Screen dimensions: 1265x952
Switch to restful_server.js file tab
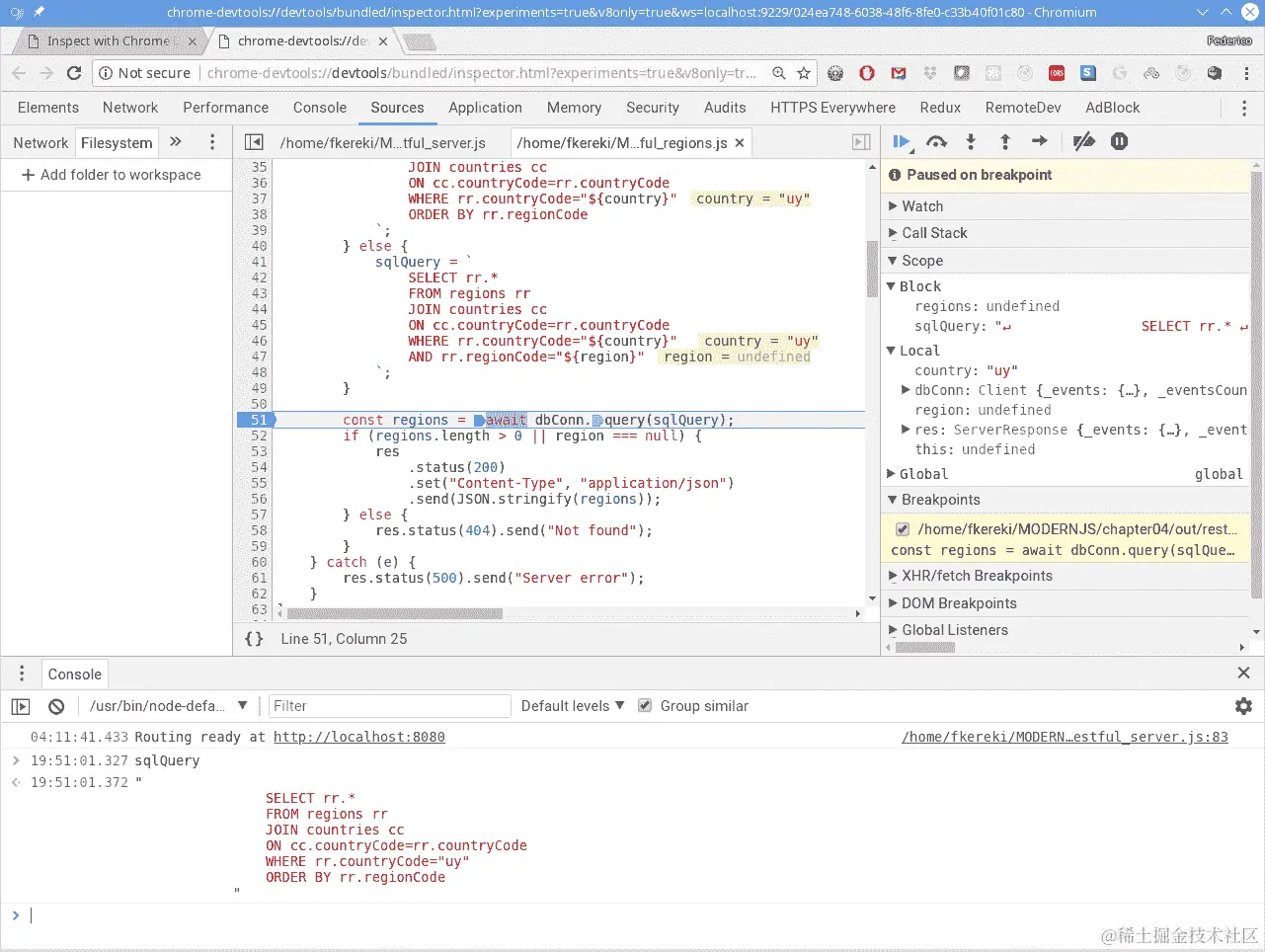(x=383, y=142)
